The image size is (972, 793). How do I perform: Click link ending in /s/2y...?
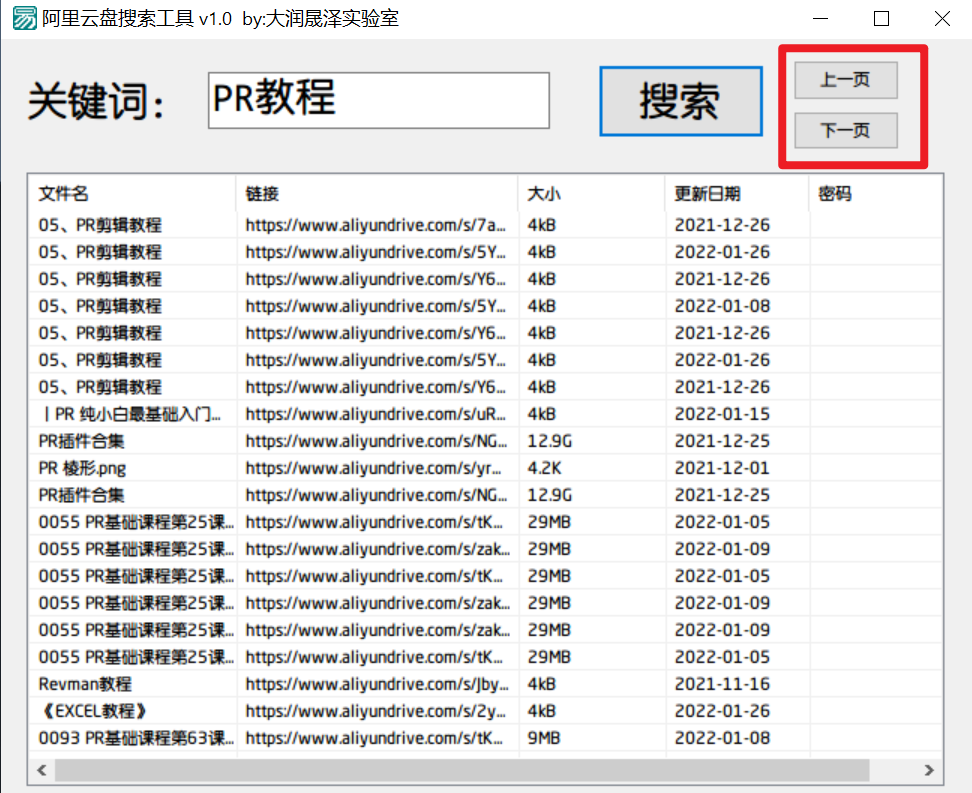(375, 711)
